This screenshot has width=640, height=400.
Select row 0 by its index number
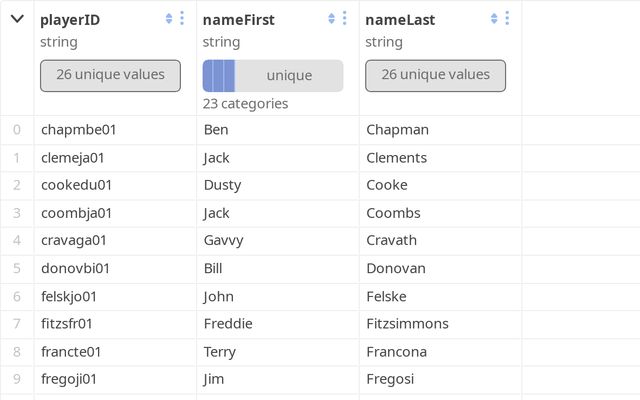click(16, 130)
